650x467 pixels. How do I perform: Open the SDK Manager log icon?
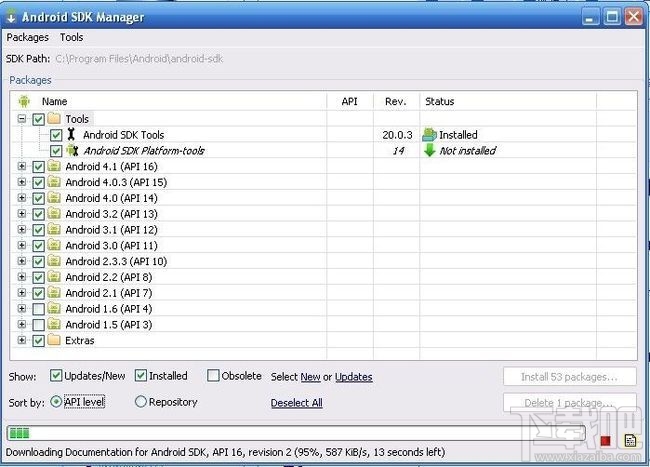[x=630, y=440]
